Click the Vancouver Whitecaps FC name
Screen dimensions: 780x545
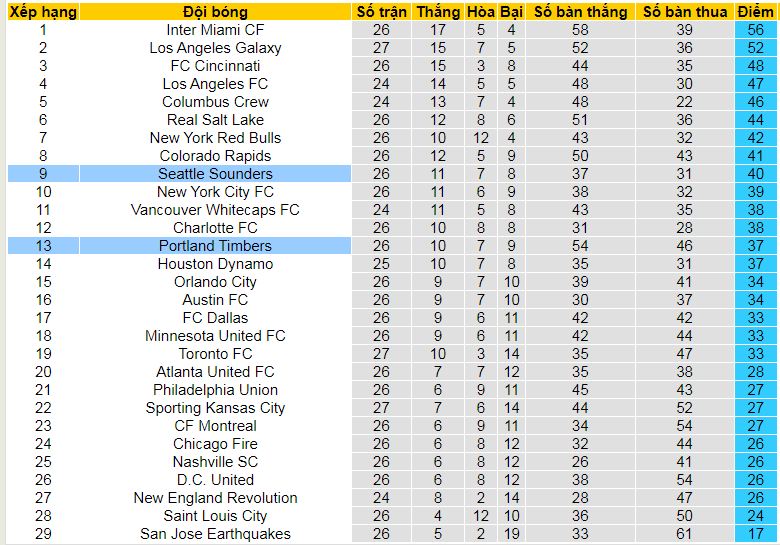click(215, 210)
